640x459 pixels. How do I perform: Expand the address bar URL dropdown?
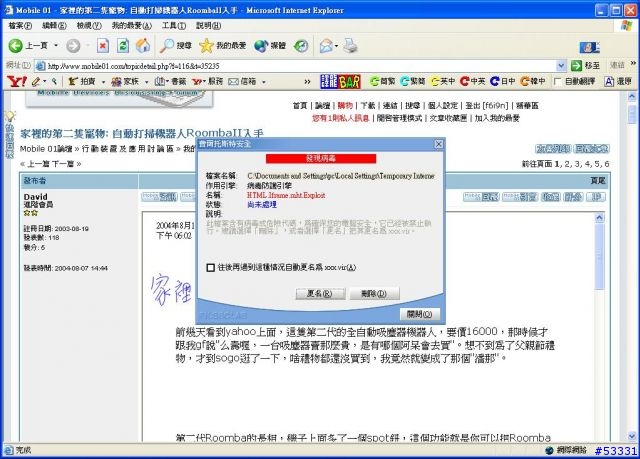coord(561,65)
